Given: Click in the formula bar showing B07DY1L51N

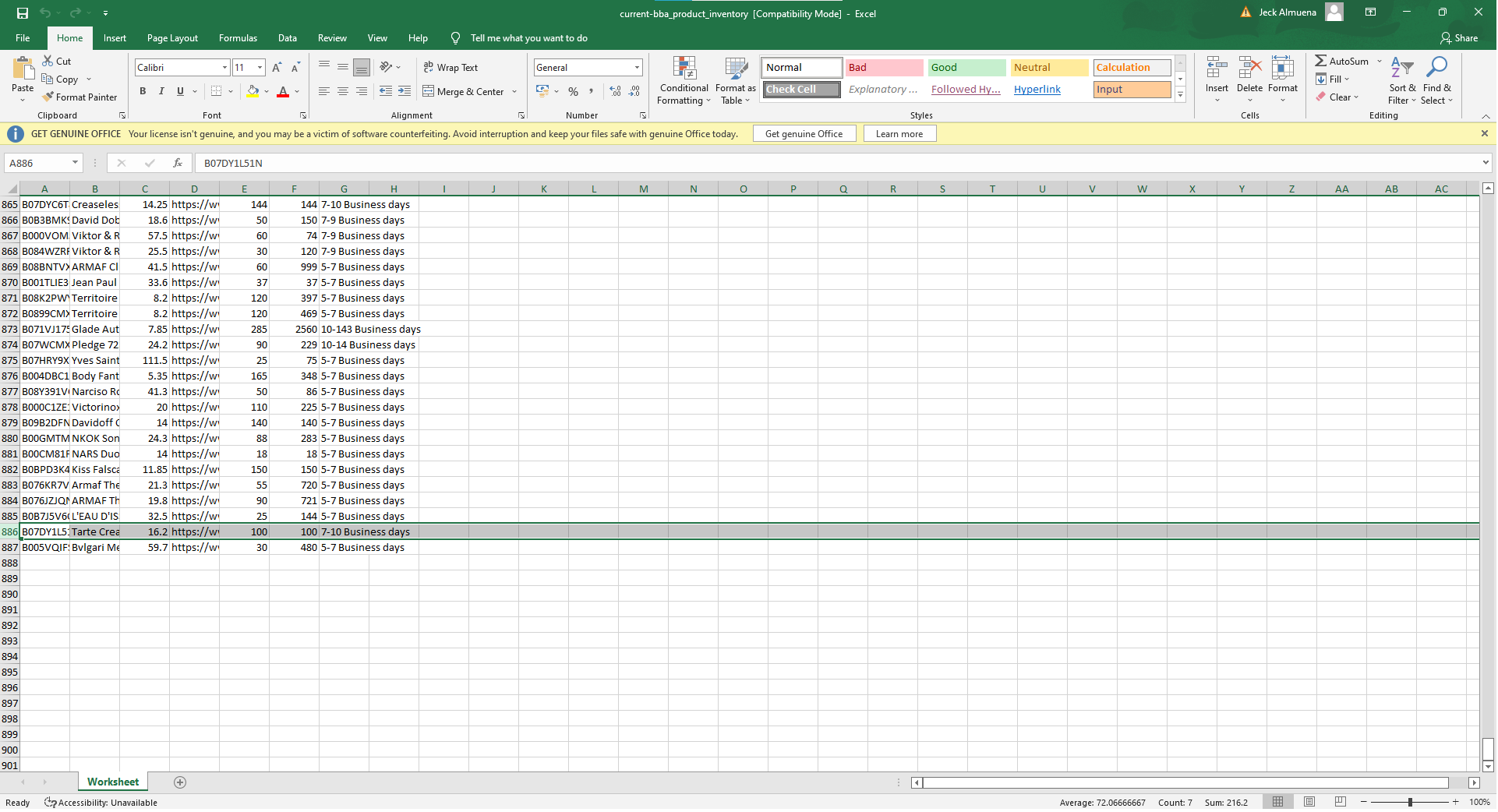Looking at the screenshot, I should pyautogui.click(x=838, y=163).
